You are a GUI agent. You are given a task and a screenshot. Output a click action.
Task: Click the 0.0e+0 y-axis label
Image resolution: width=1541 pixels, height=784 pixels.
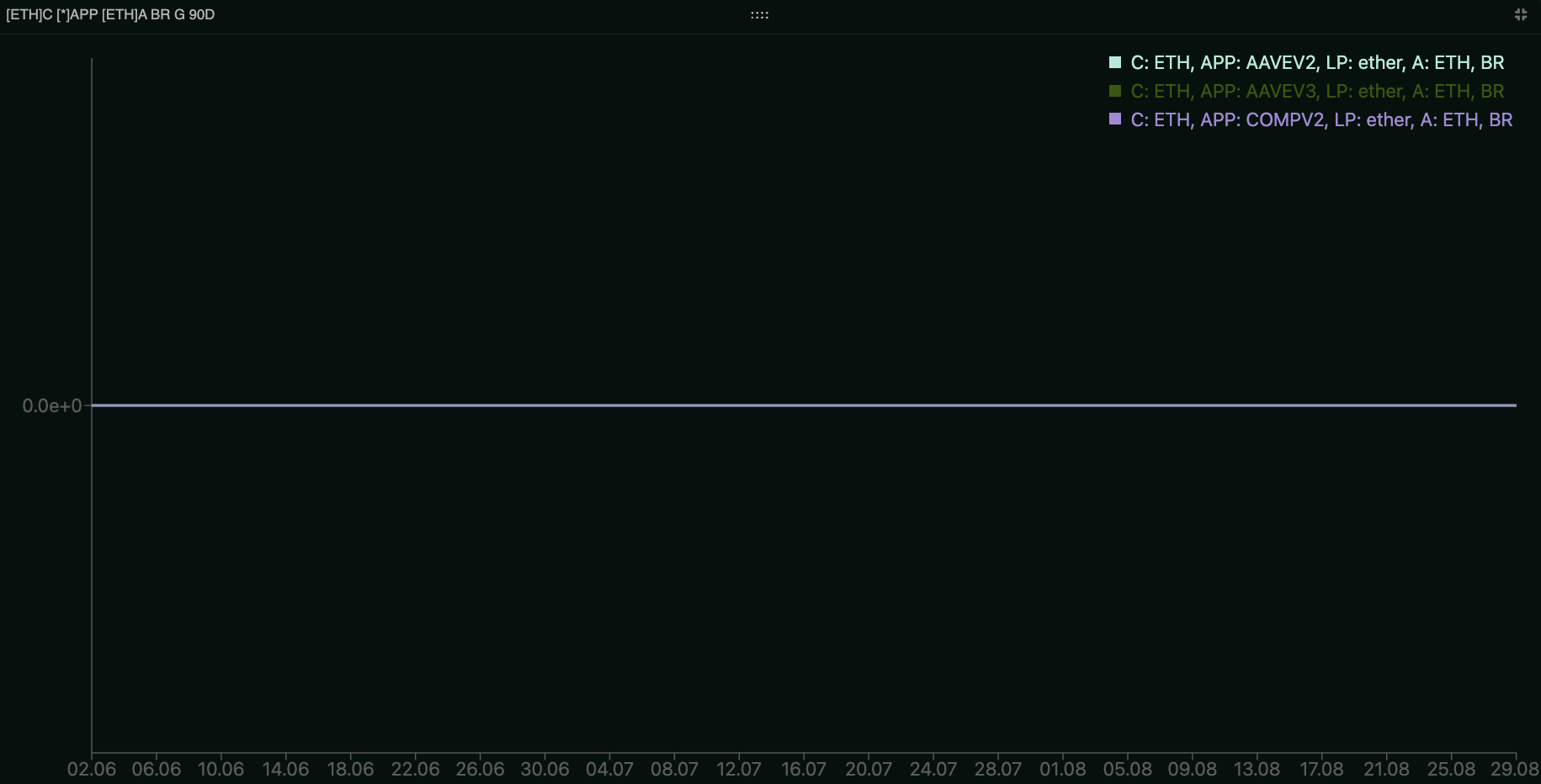[51, 406]
